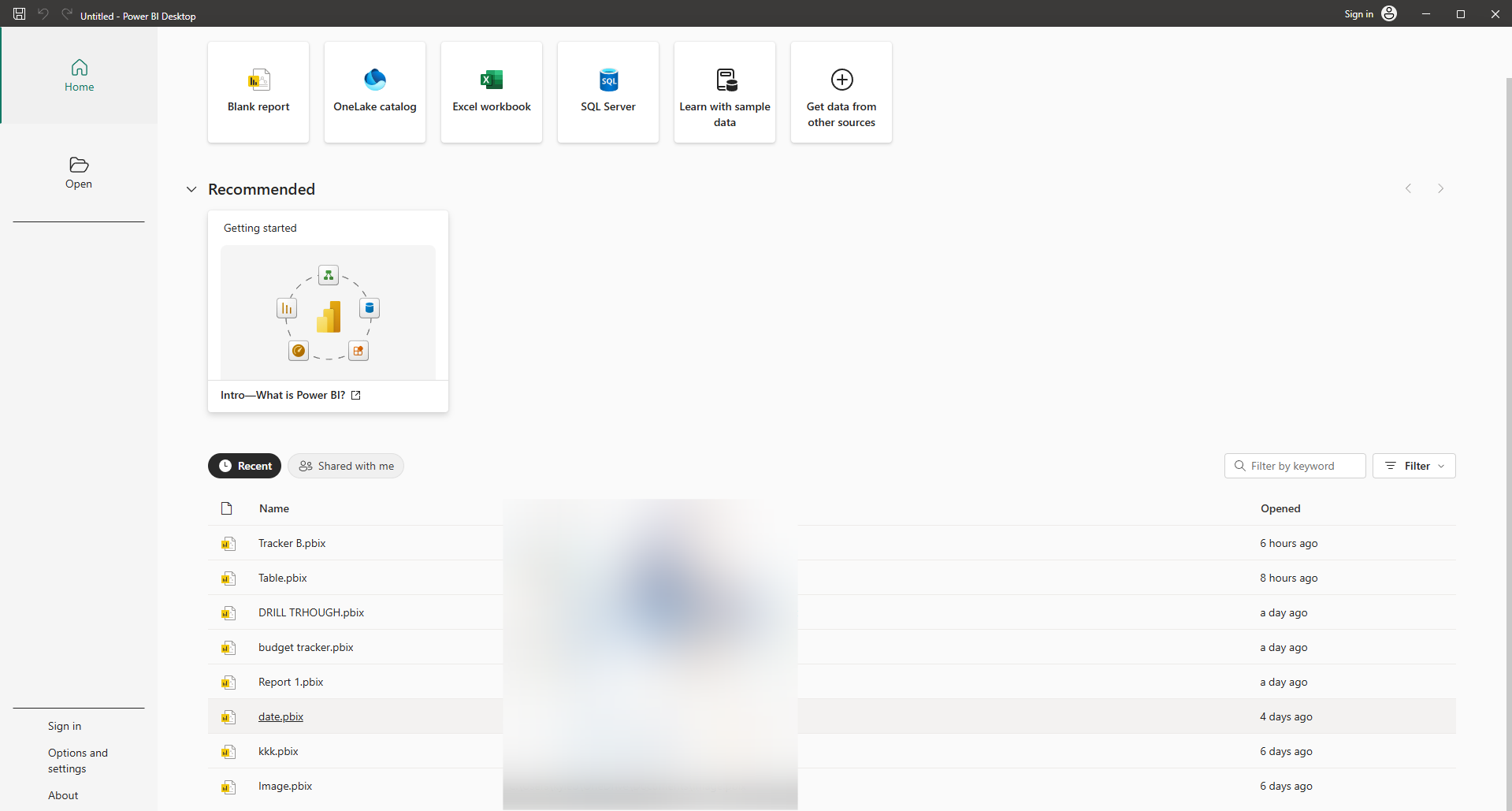Click the pbix icon beside DRILL TRHOUGH.pbix

point(228,612)
